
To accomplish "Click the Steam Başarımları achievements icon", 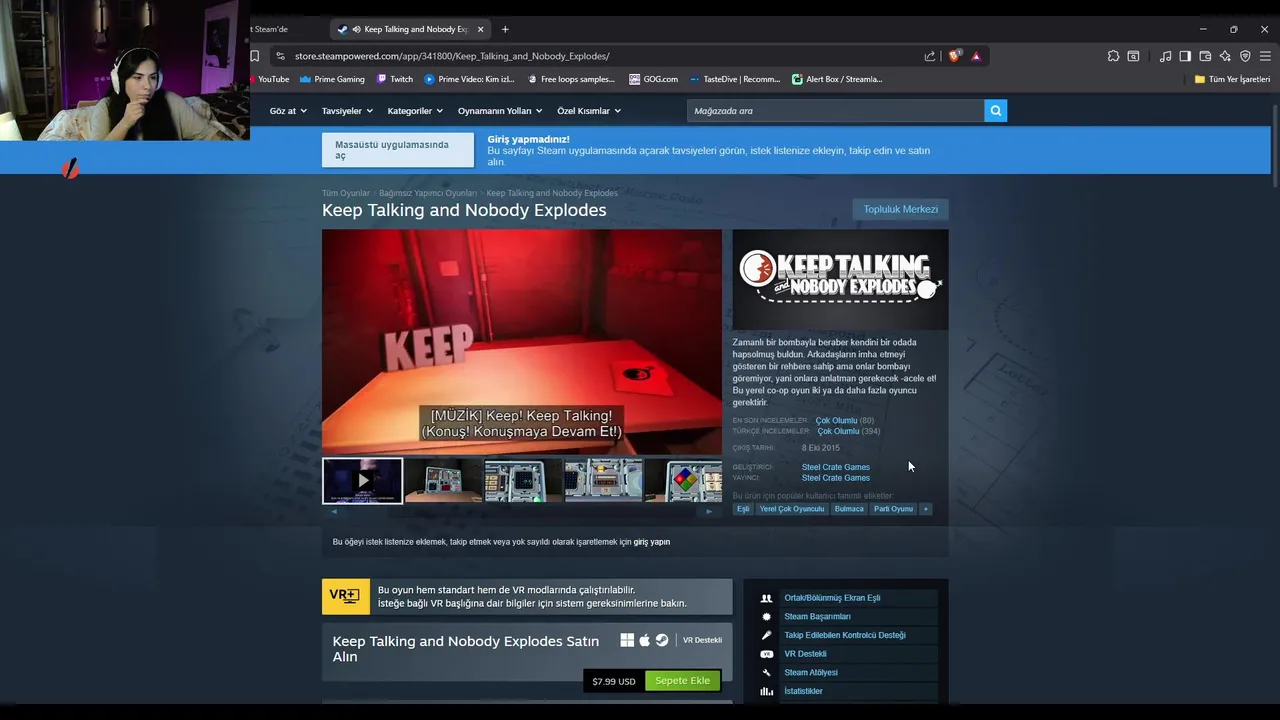I will pos(767,617).
